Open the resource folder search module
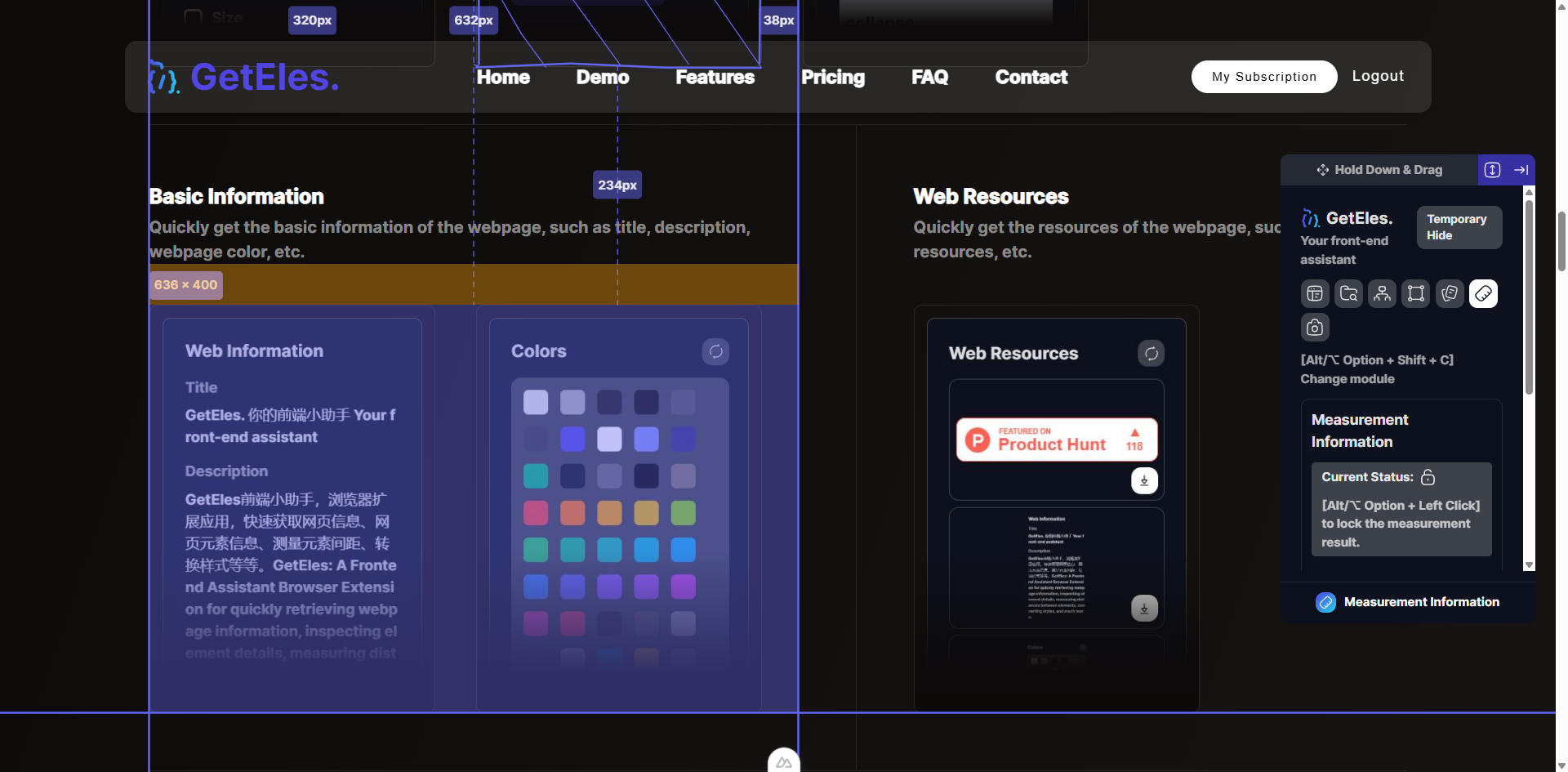Screen dimensions: 1568x772 [x=1348, y=293]
